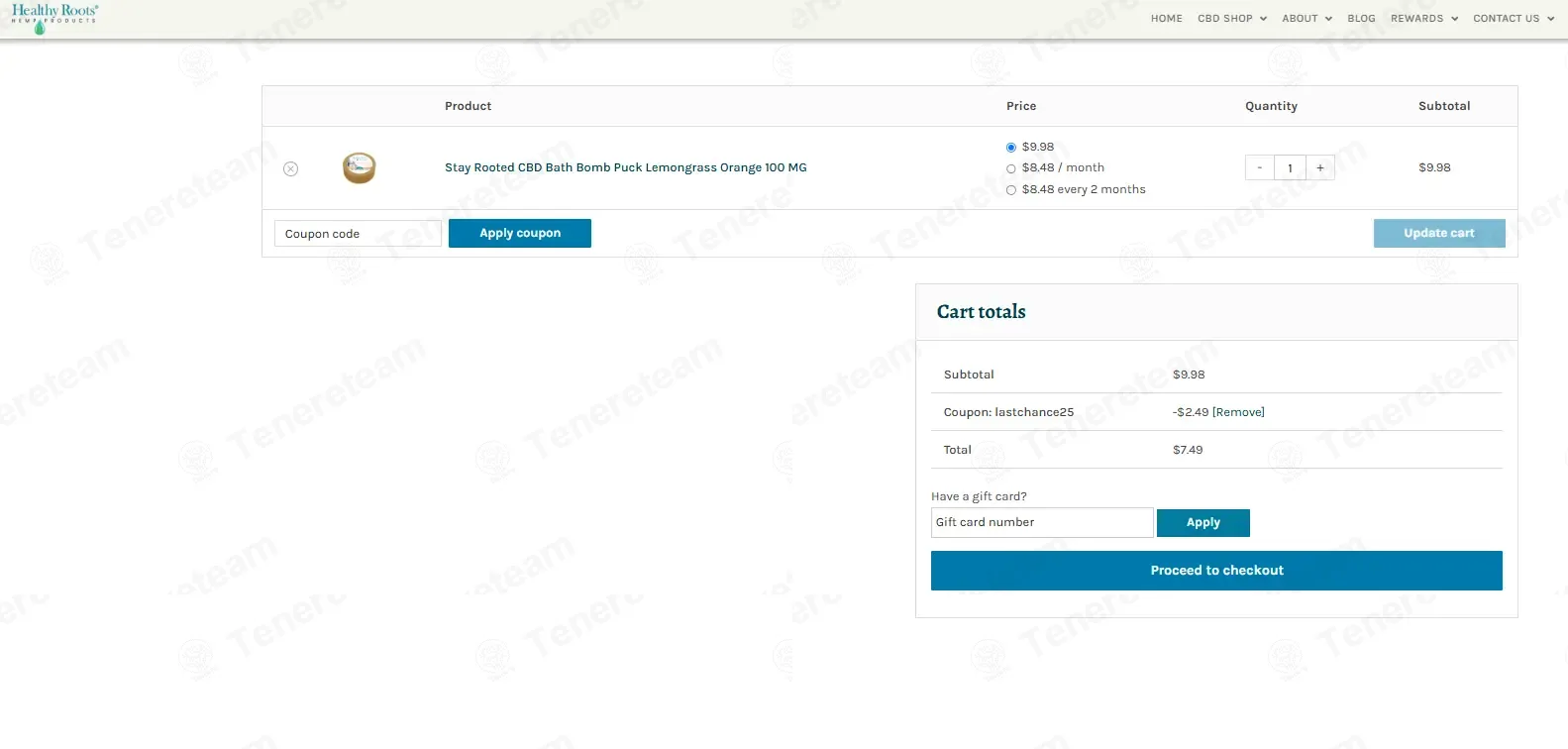Image resolution: width=1568 pixels, height=749 pixels.
Task: Click the Cart totals heading
Action: 982,312
